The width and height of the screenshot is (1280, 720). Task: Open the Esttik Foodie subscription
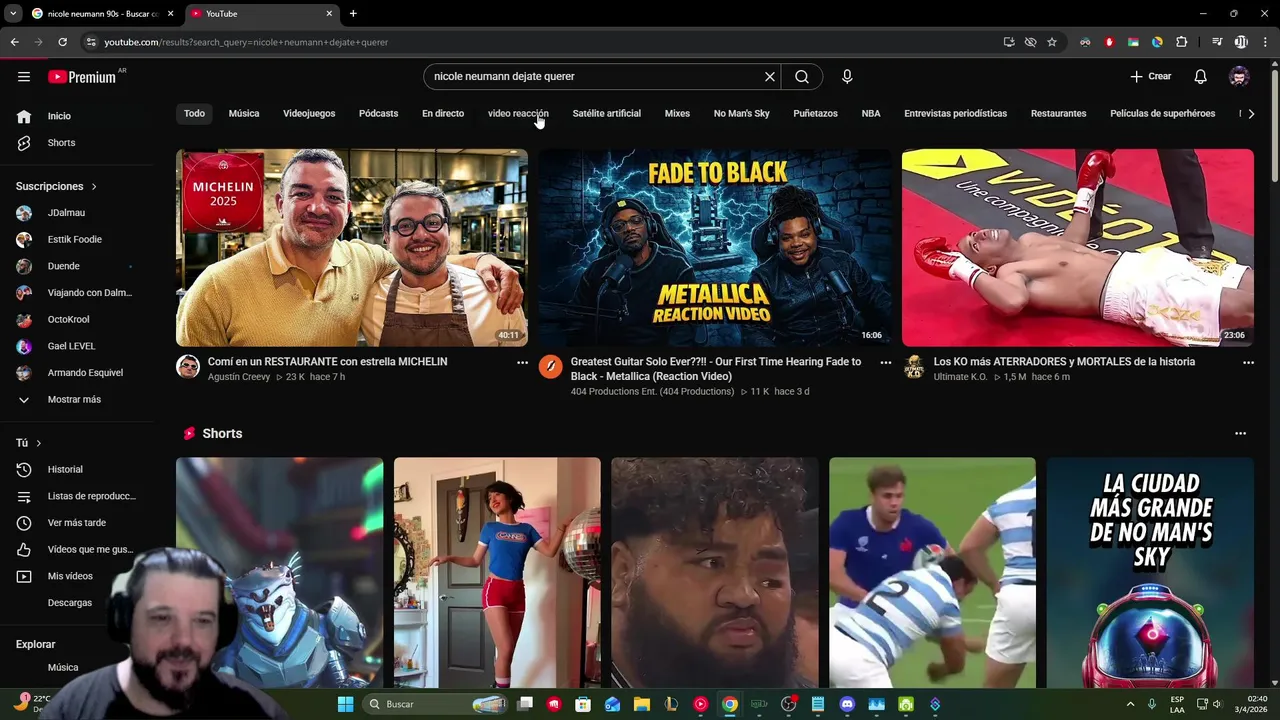(74, 240)
